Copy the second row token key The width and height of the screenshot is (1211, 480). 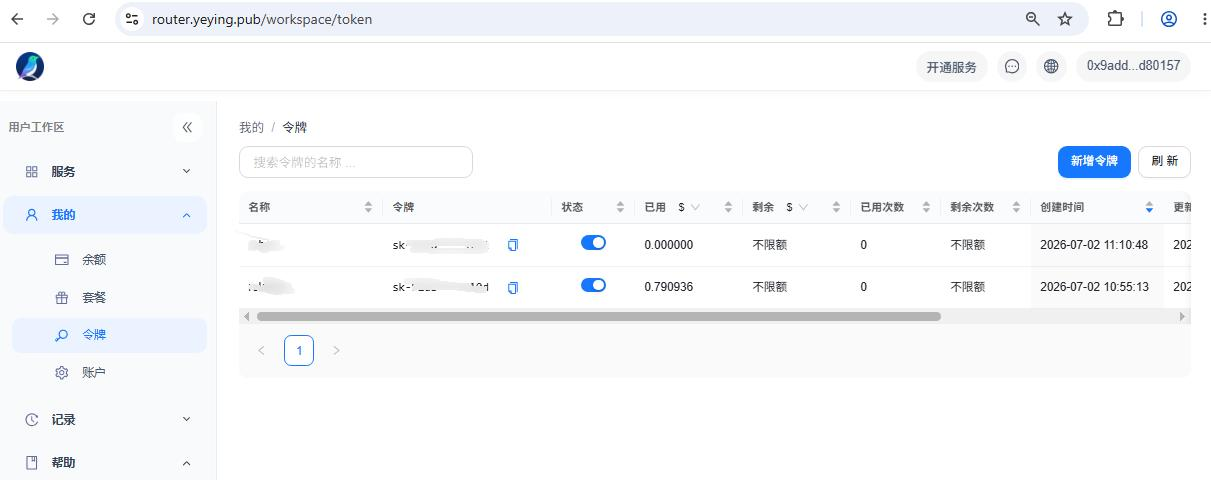513,288
